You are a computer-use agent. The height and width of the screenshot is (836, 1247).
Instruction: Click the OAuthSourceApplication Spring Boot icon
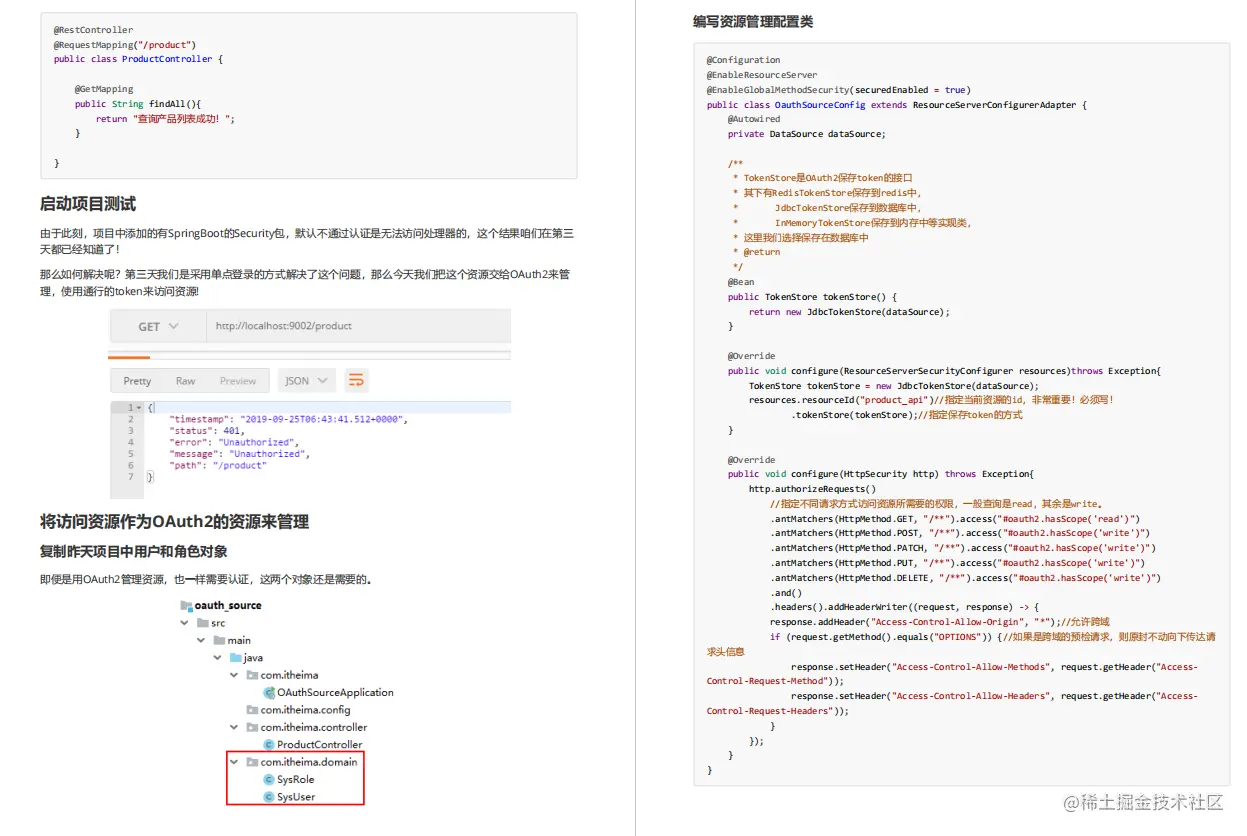tap(269, 693)
